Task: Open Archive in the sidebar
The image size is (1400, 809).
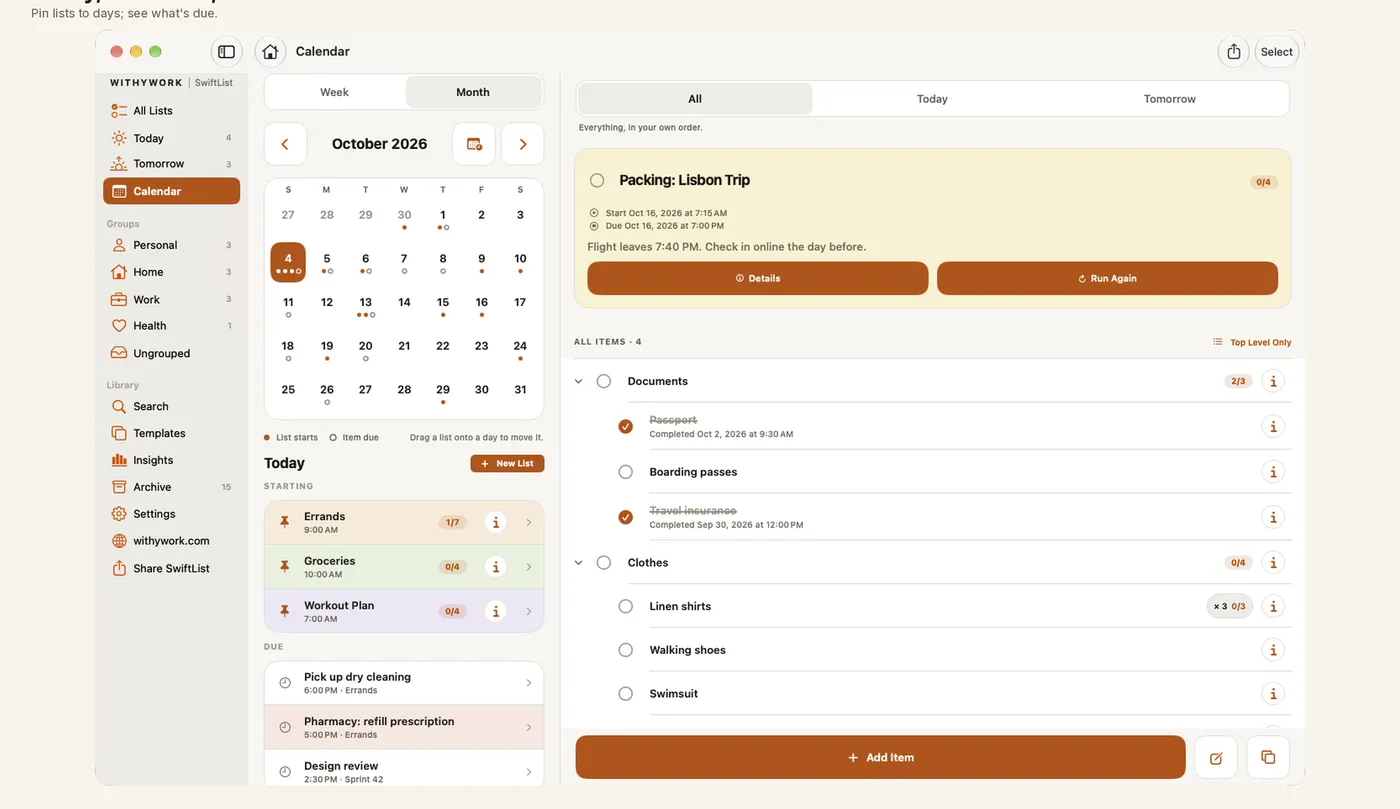Action: coord(171,487)
